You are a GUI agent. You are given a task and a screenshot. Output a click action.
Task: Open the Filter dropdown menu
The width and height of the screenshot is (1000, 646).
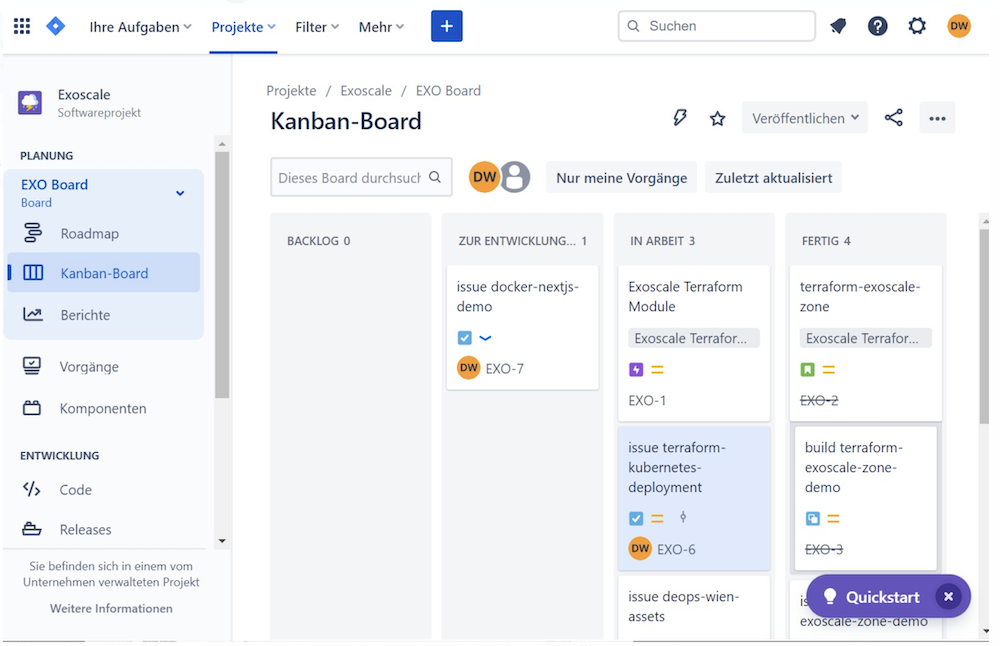(317, 27)
